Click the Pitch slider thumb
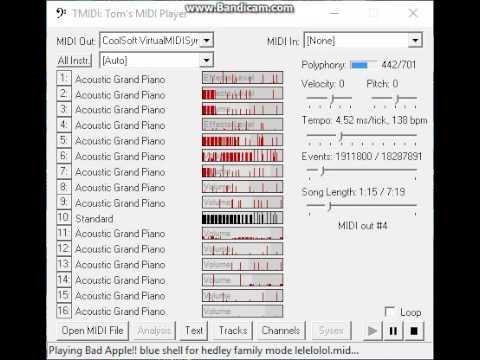Screen dimensions: 480x360 coord(397,99)
